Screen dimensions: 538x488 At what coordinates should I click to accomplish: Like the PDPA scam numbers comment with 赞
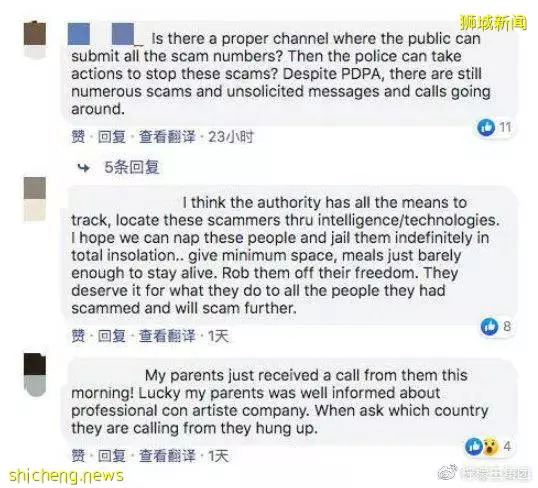78,137
